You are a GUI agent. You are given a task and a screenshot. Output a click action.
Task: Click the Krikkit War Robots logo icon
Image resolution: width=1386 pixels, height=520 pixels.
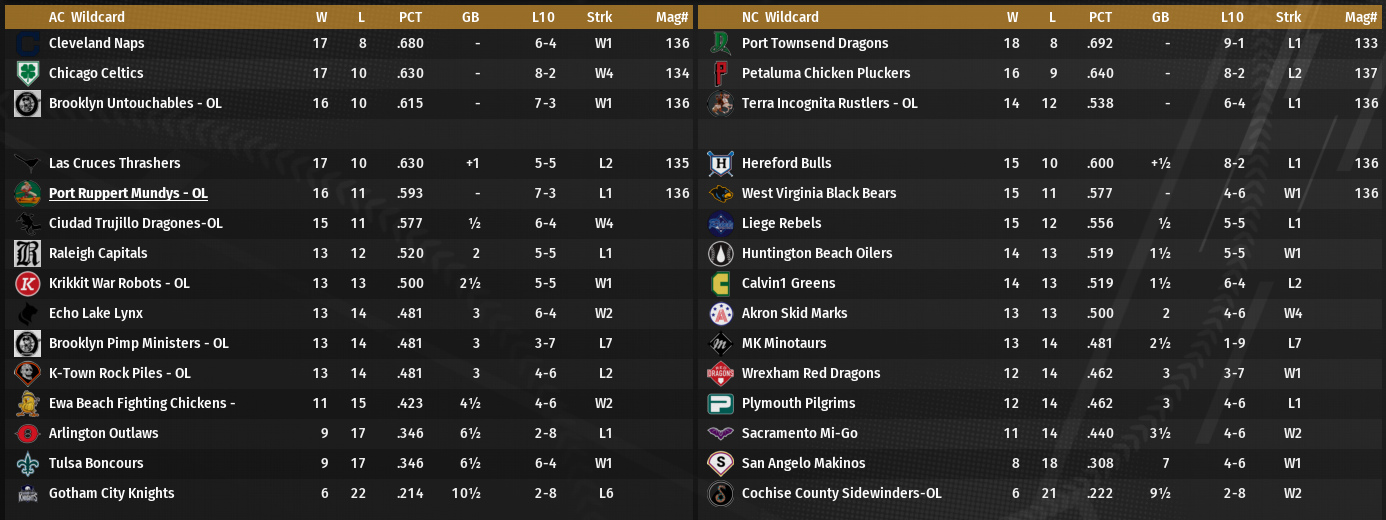(27, 284)
